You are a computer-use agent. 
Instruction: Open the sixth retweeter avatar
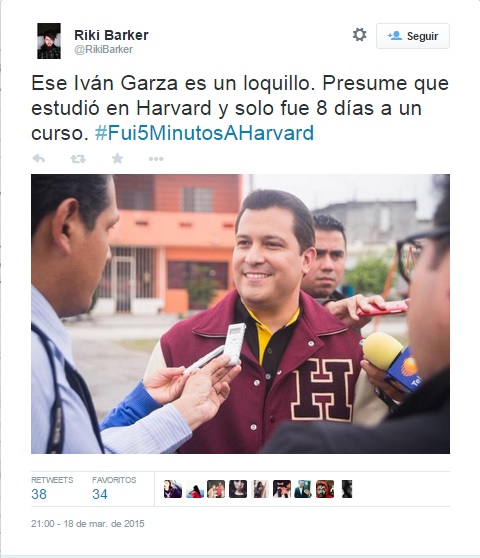tap(282, 489)
